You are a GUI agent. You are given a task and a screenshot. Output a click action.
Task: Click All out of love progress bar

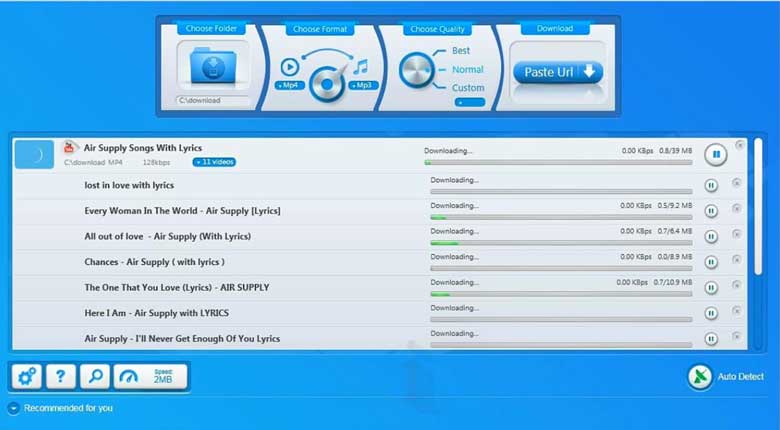click(561, 243)
